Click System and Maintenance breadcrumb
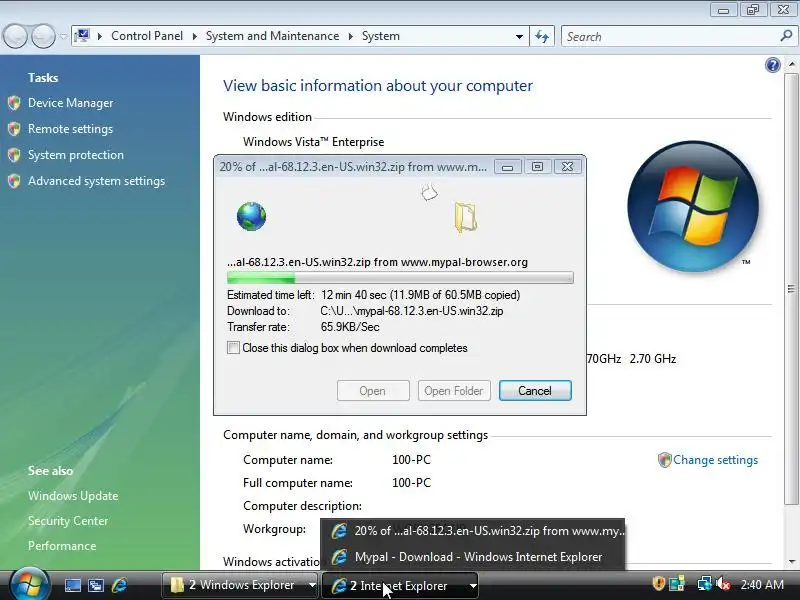 [x=272, y=36]
